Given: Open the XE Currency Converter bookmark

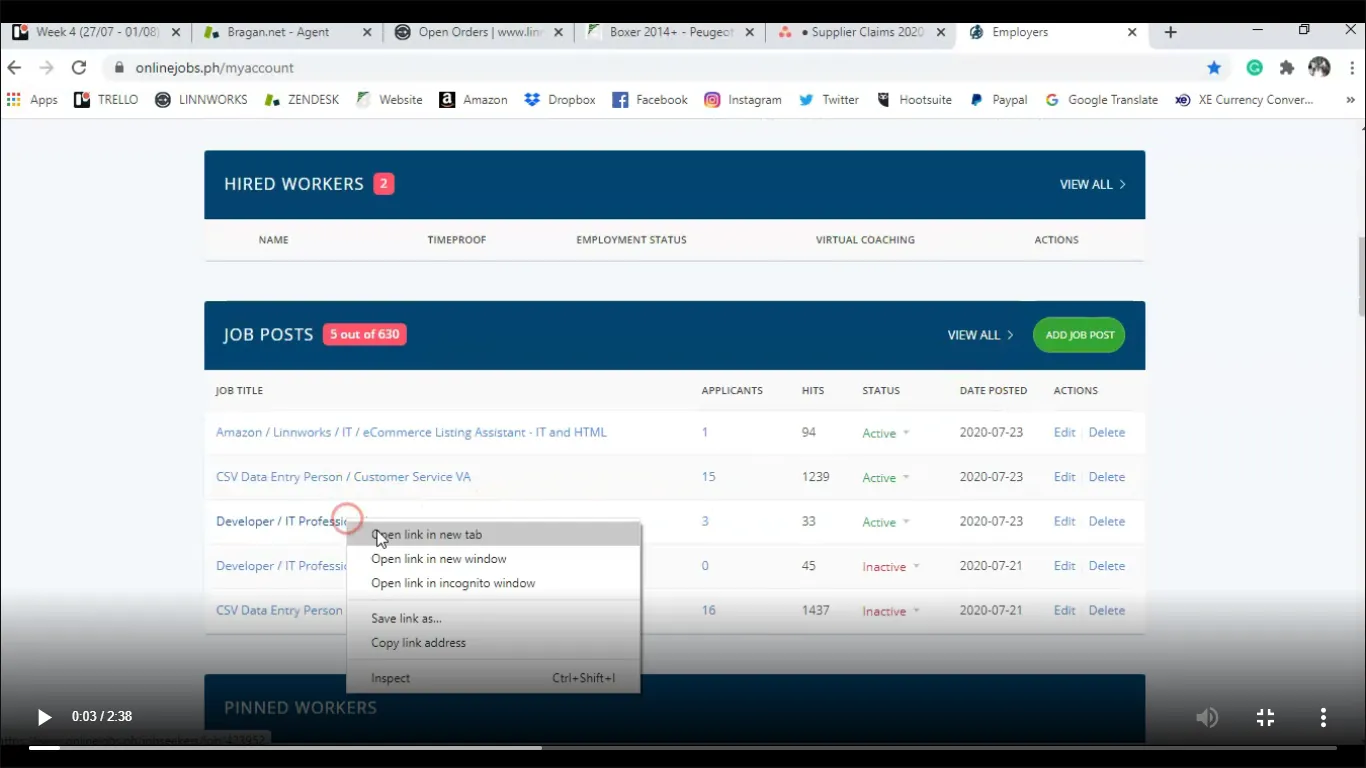Looking at the screenshot, I should [1244, 100].
